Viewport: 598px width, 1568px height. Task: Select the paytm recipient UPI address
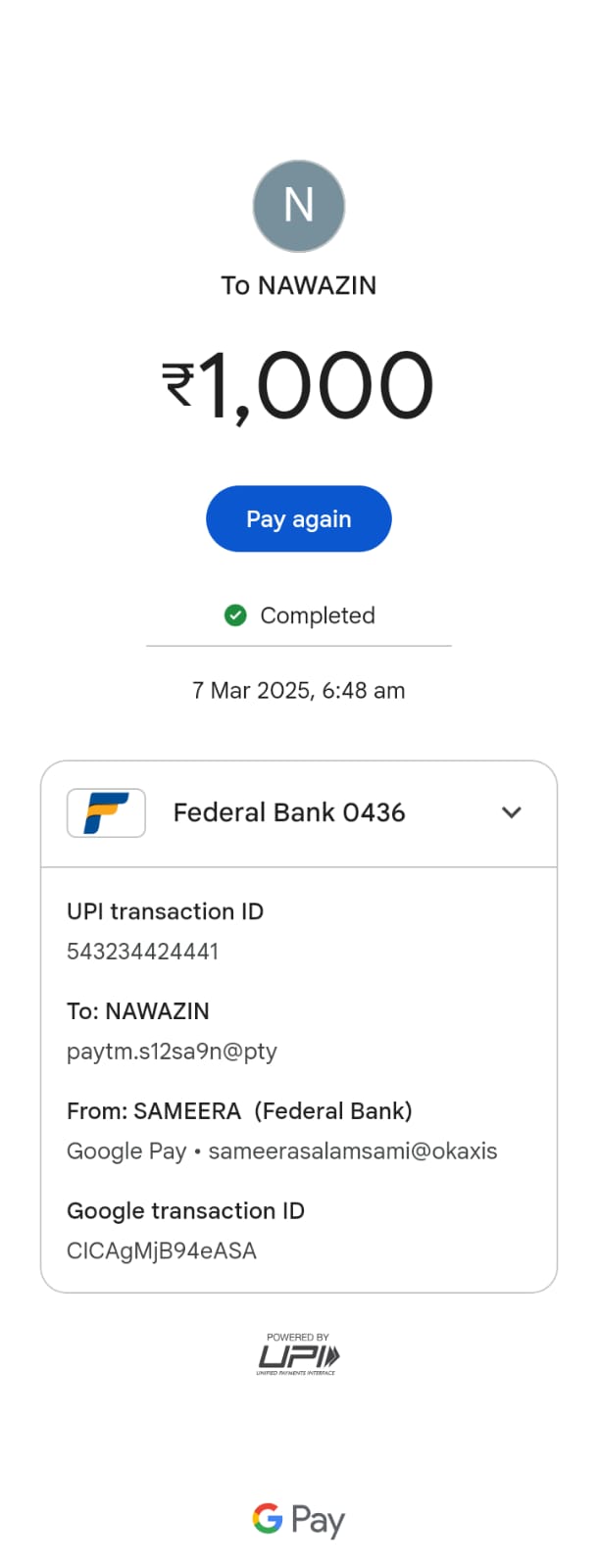pyautogui.click(x=172, y=1052)
